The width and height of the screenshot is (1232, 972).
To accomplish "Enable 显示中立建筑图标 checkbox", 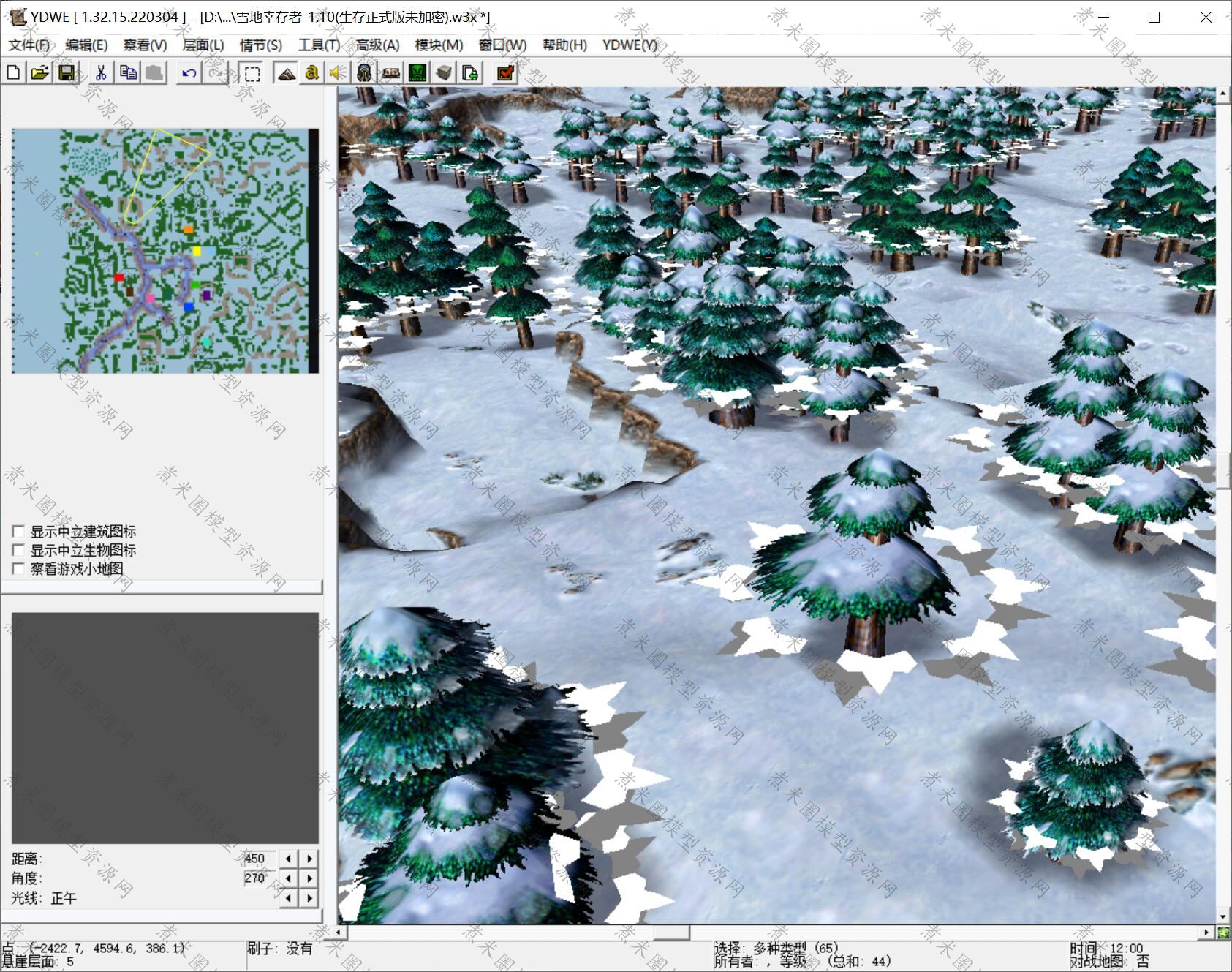I will tap(19, 532).
